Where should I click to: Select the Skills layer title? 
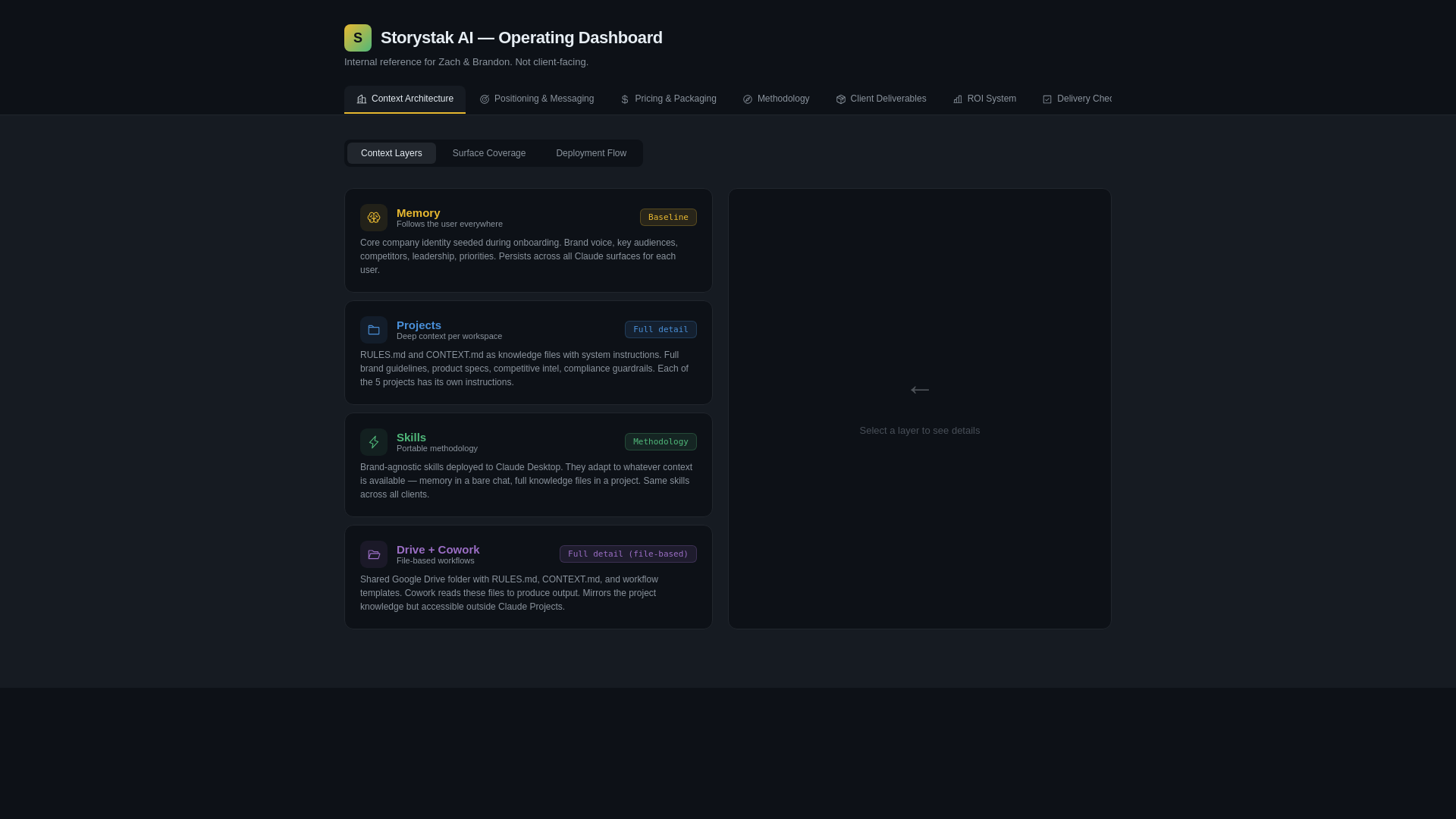click(x=411, y=438)
